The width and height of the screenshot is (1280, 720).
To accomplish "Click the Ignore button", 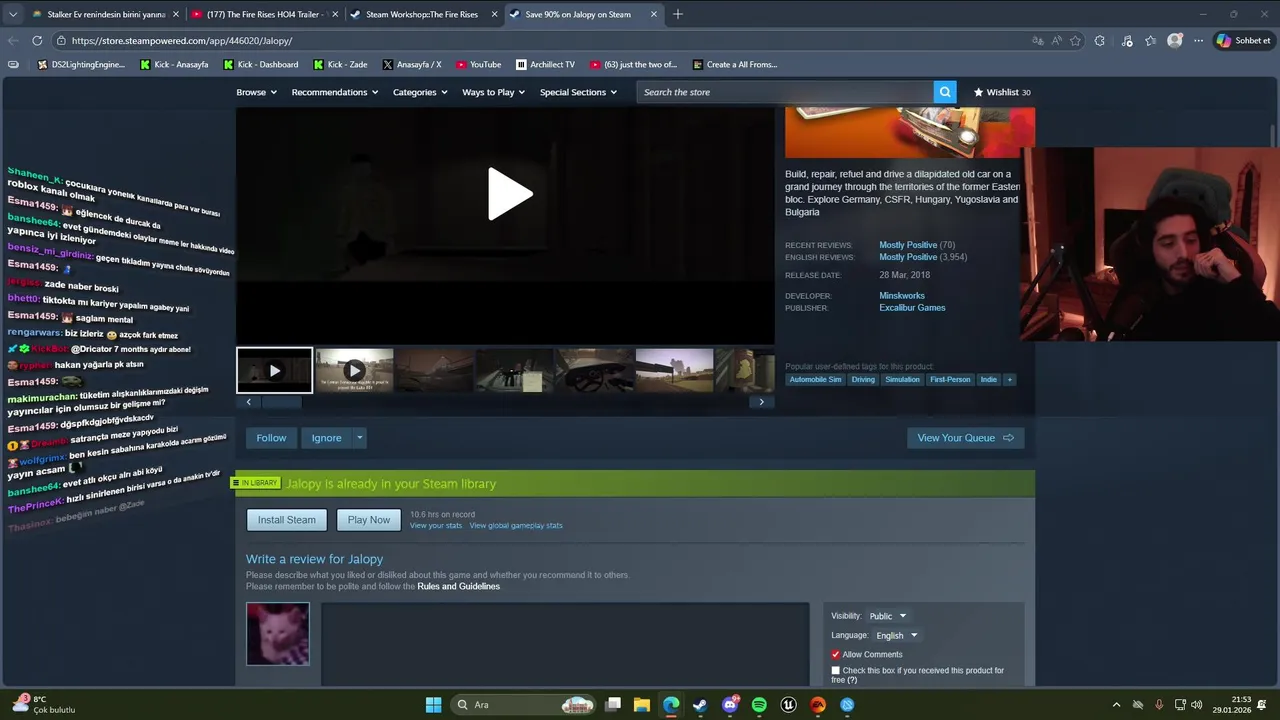I will tap(326, 438).
